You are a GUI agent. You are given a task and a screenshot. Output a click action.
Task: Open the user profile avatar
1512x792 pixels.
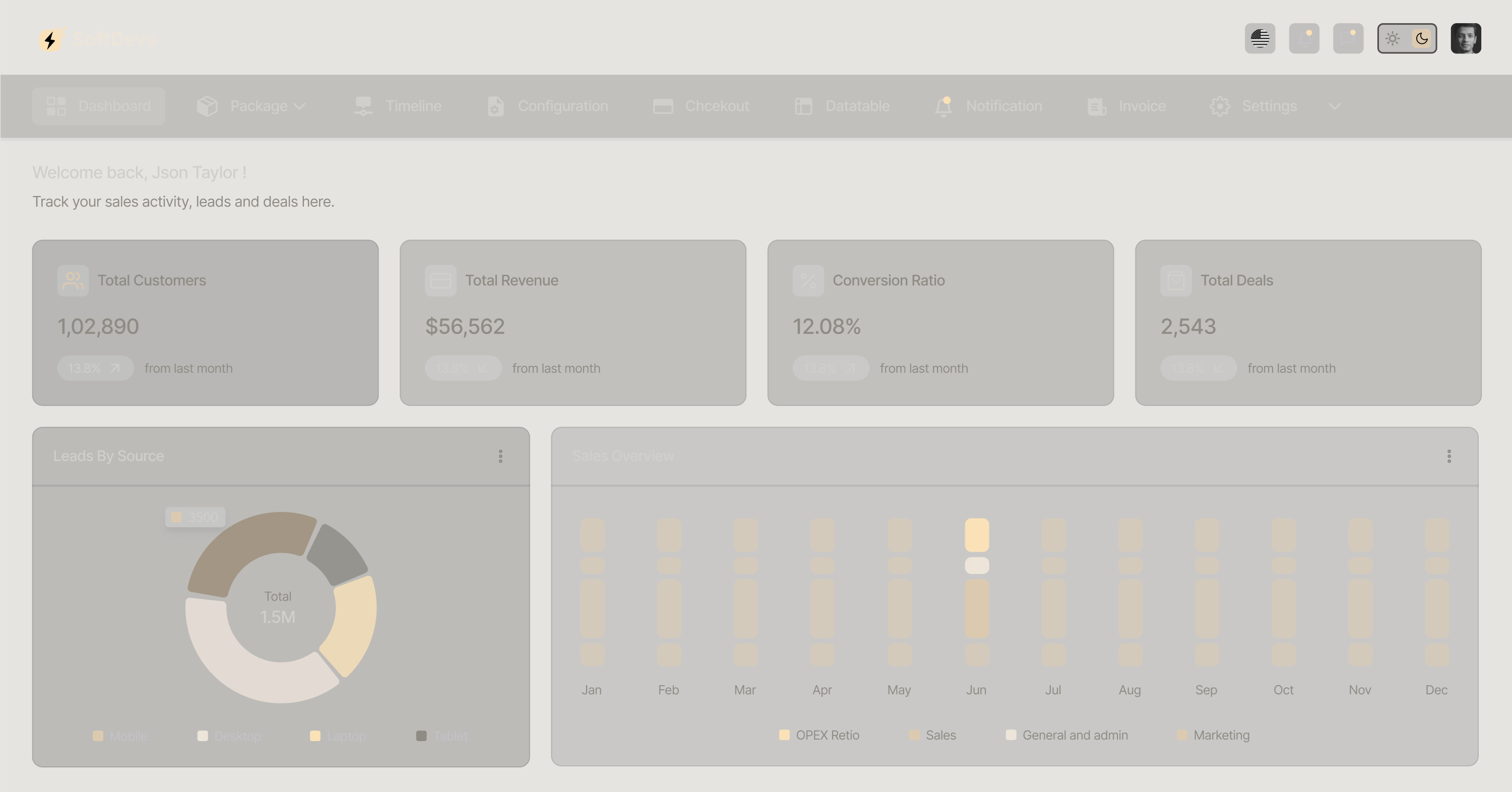tap(1466, 39)
